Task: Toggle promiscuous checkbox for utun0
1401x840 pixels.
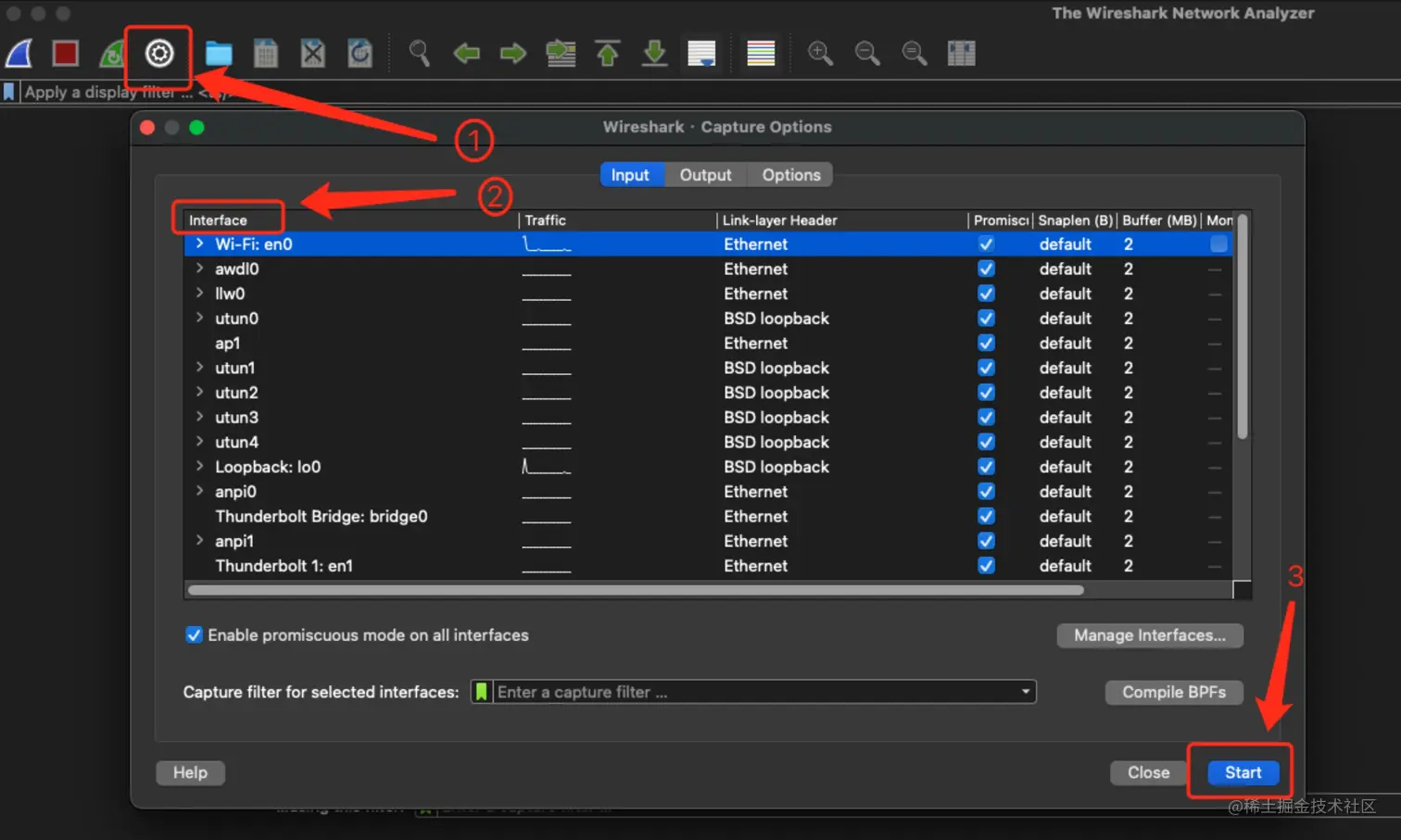Action: tap(986, 319)
